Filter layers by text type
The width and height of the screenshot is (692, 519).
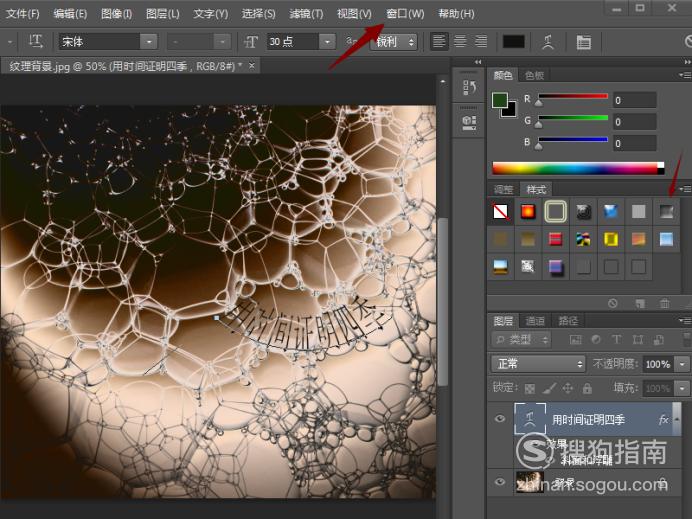tap(617, 339)
